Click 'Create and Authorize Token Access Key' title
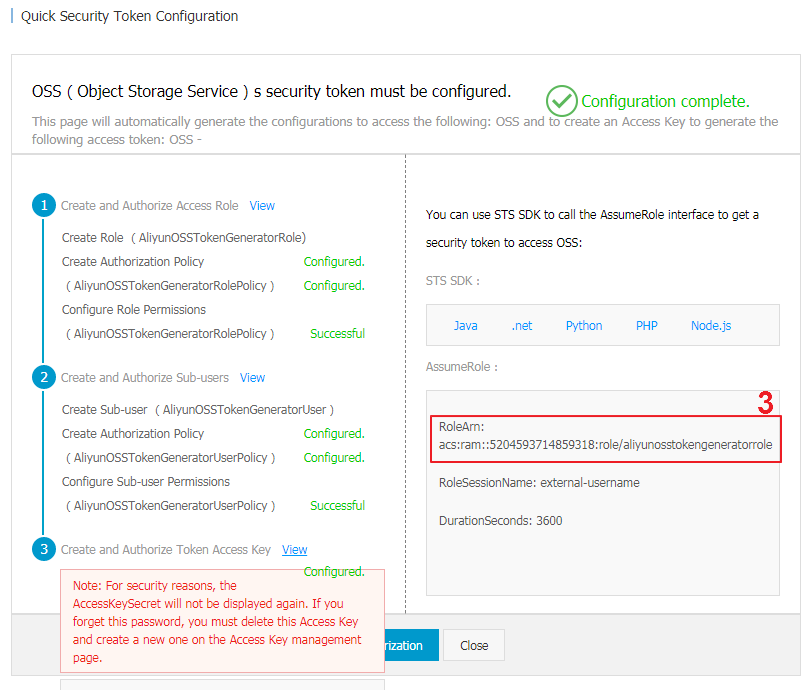809x690 pixels. coord(166,550)
